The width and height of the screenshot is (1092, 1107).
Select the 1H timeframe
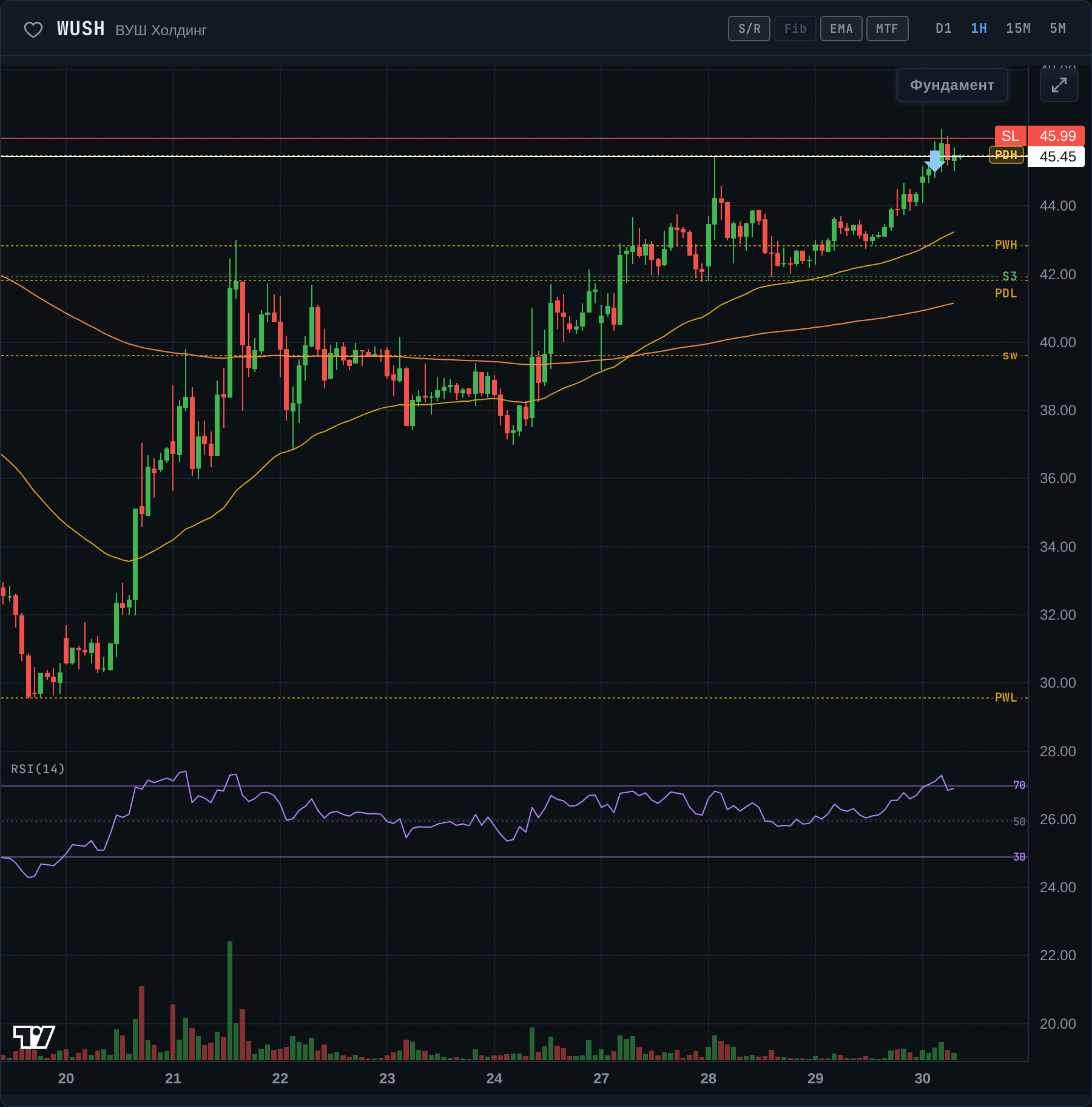(x=979, y=29)
